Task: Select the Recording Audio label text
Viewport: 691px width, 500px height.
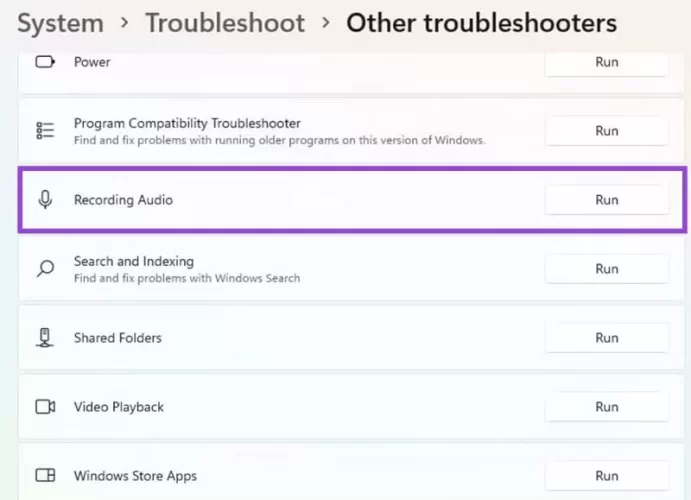Action: tap(123, 200)
